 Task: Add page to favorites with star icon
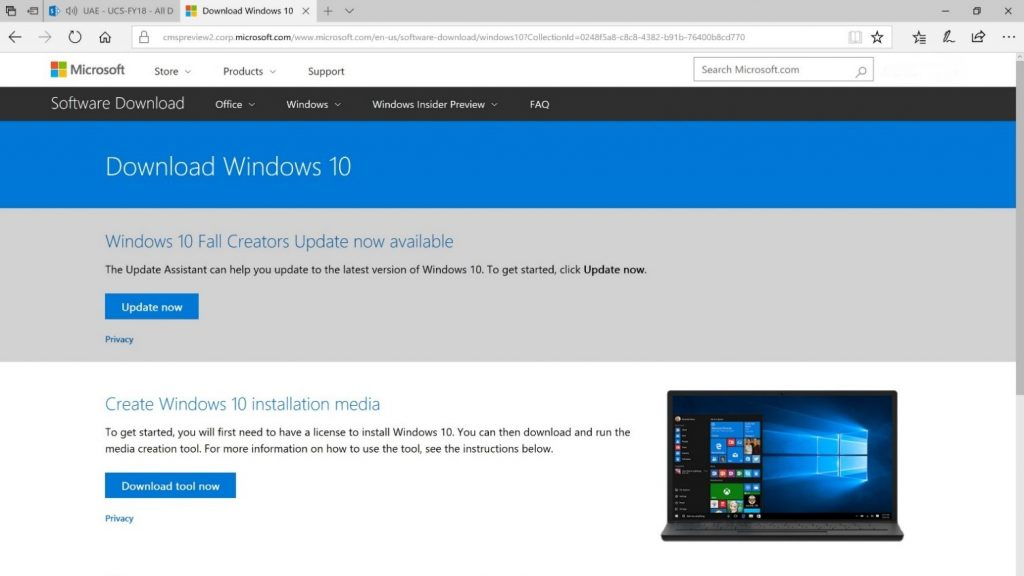(x=877, y=37)
